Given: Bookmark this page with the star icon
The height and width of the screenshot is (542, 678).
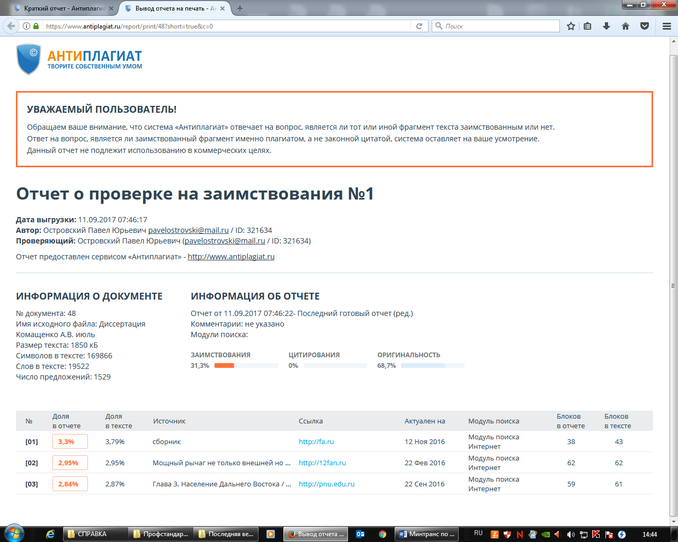Looking at the screenshot, I should click(571, 26).
